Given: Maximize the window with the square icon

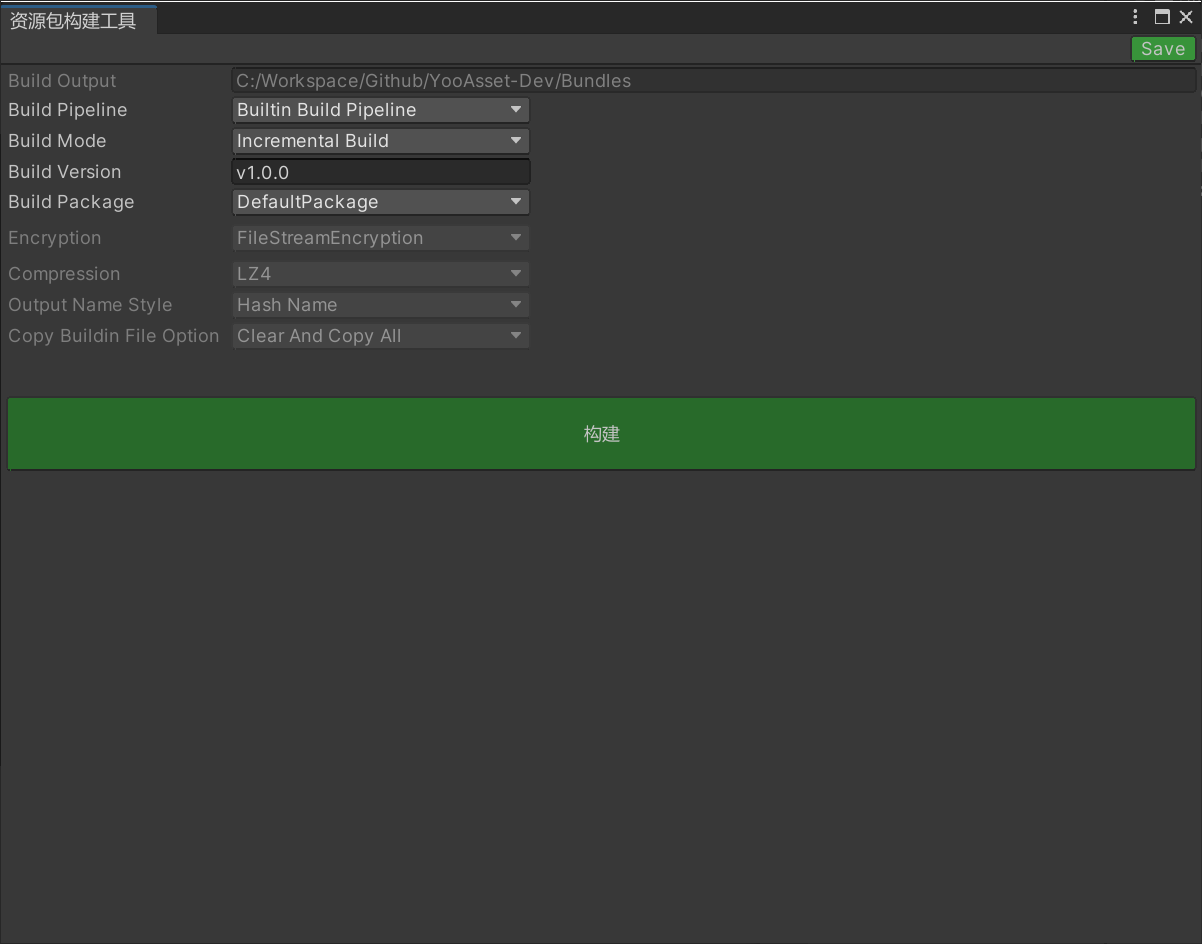Looking at the screenshot, I should tap(1162, 17).
